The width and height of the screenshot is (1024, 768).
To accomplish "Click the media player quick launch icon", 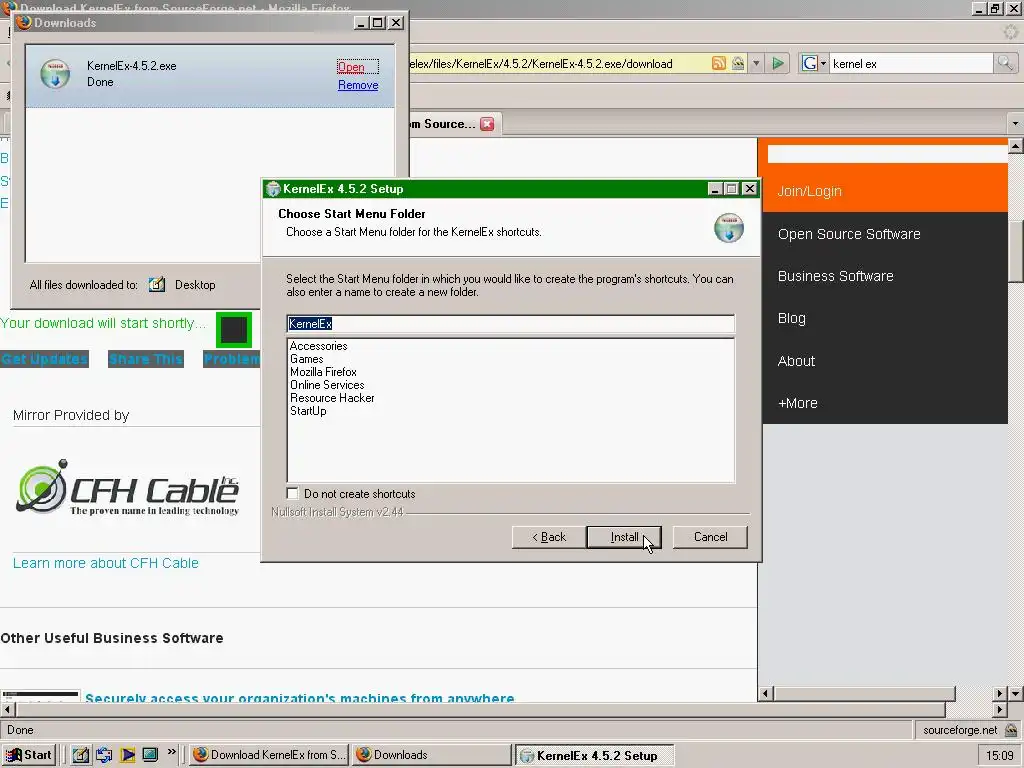I will pos(127,755).
